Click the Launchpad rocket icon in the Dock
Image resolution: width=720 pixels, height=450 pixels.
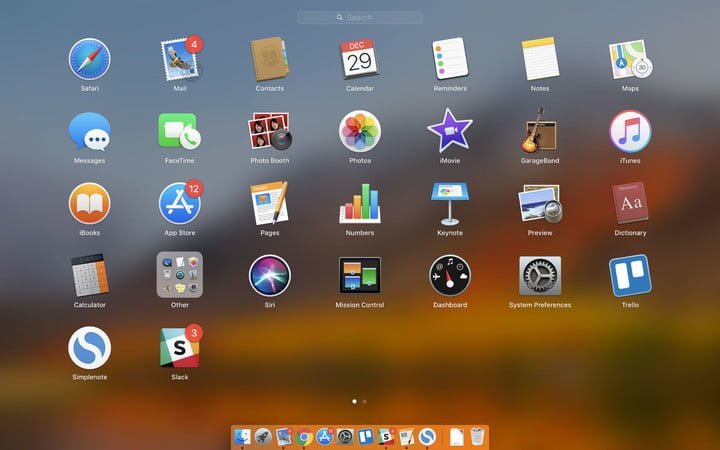click(x=263, y=436)
